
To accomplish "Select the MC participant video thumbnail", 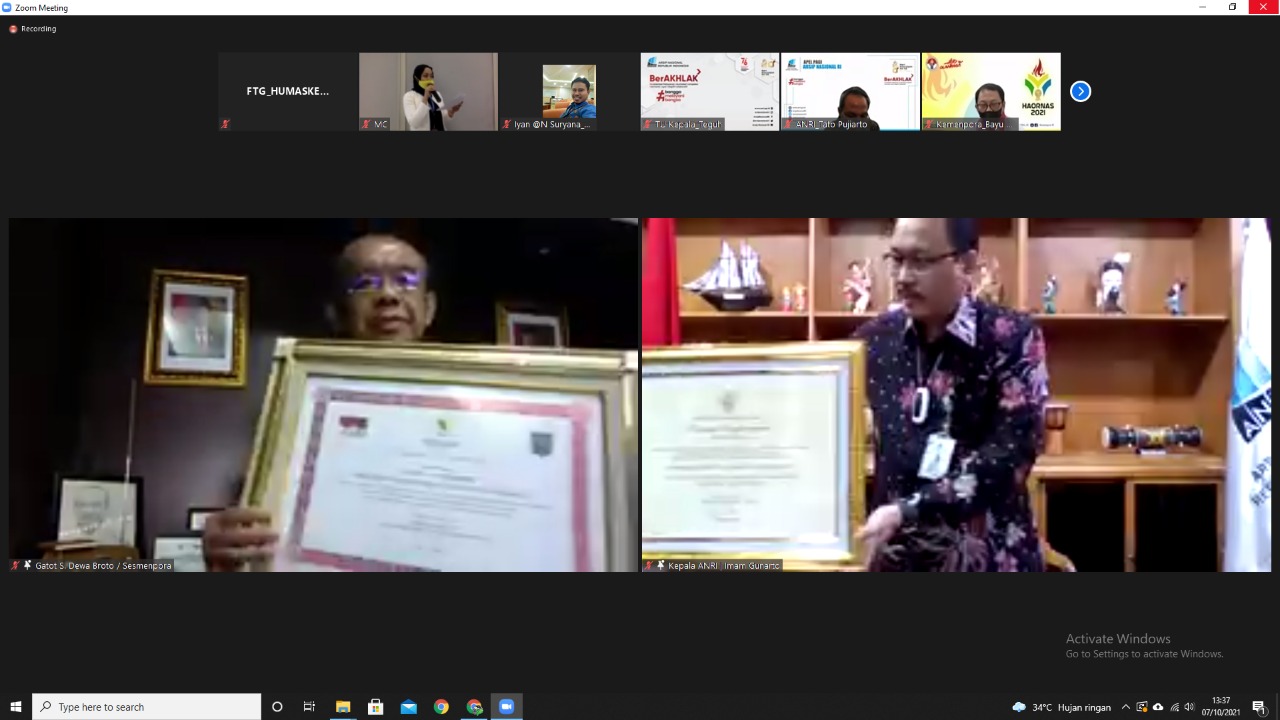I will coord(428,91).
